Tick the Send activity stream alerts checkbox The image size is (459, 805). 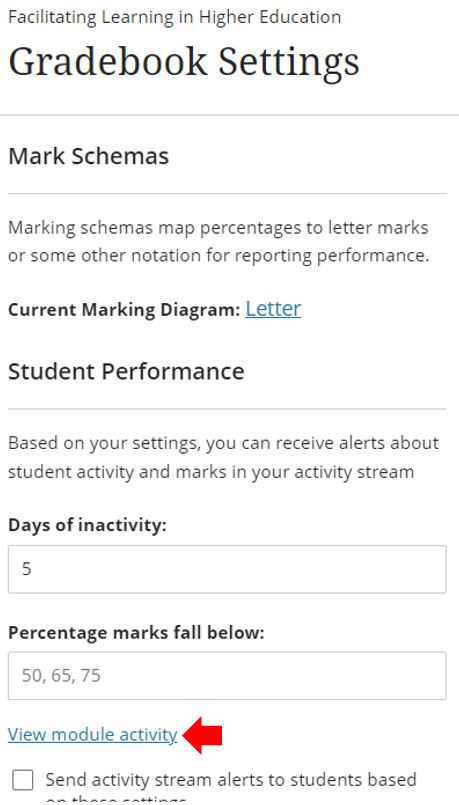pos(23,780)
